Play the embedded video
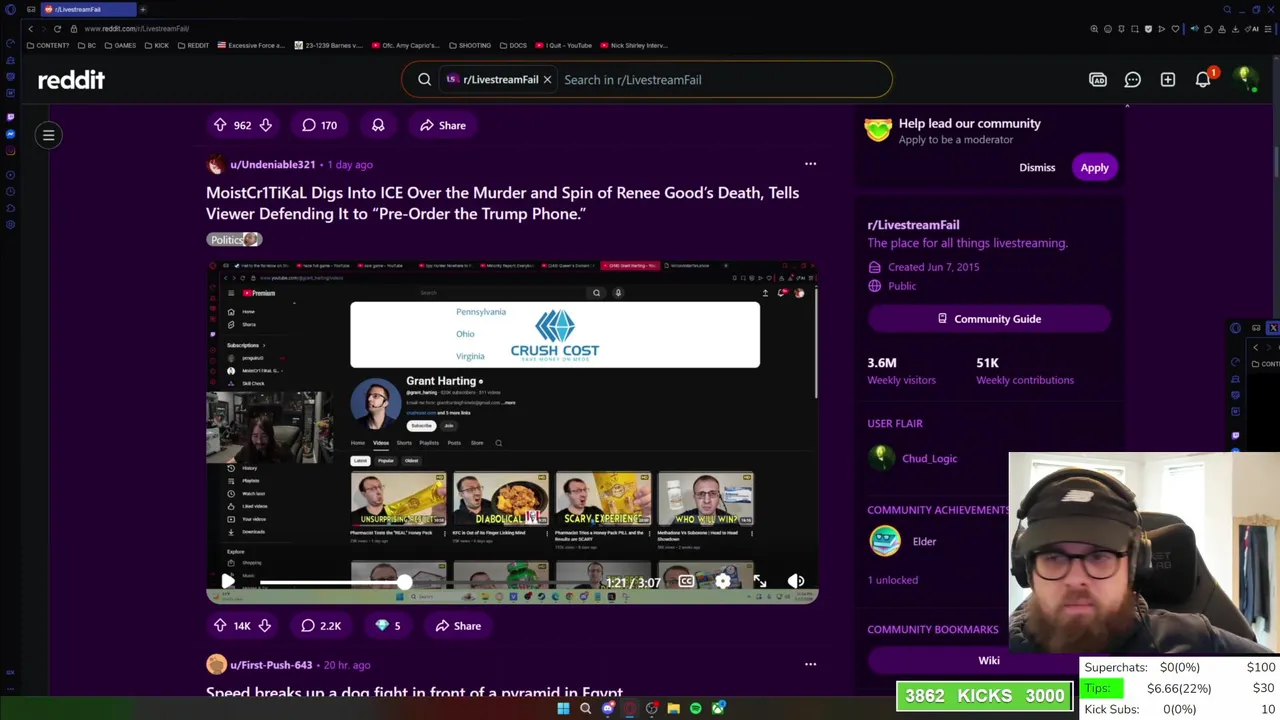This screenshot has height=720, width=1280. [227, 581]
